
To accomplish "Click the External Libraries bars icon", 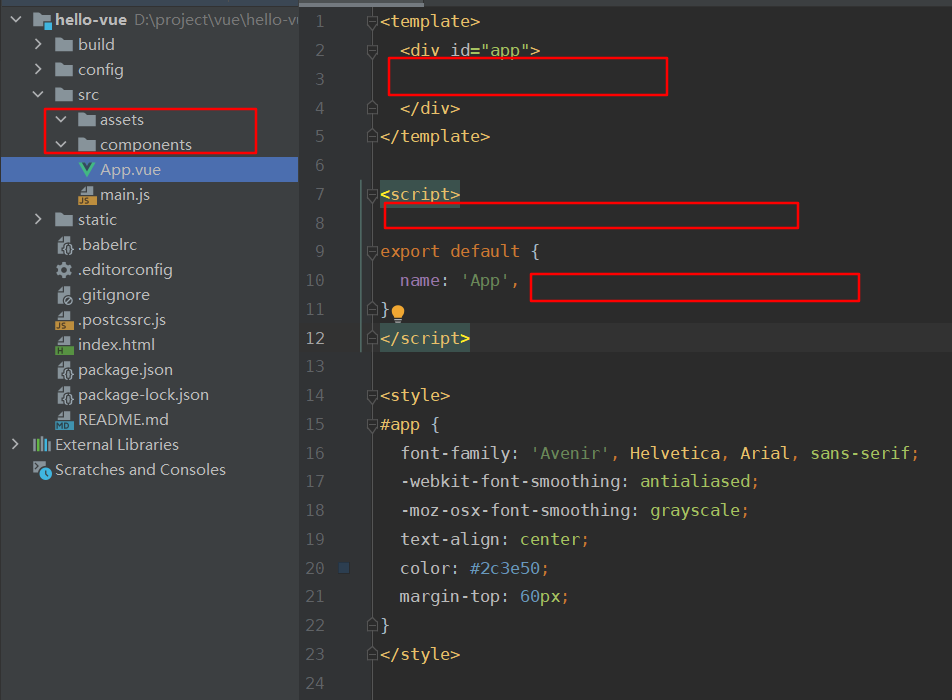I will tap(41, 444).
